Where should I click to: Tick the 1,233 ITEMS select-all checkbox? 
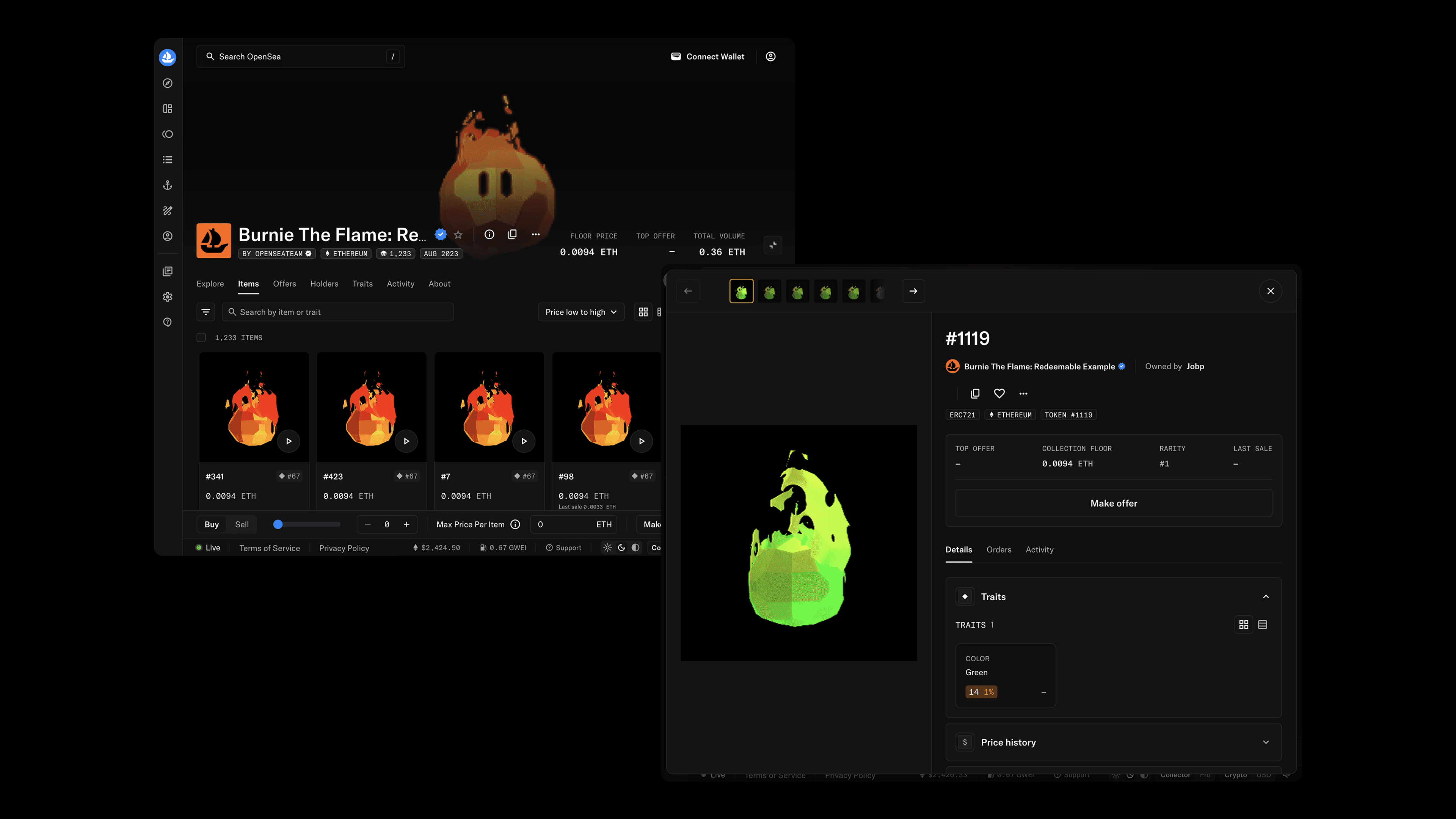(x=201, y=337)
